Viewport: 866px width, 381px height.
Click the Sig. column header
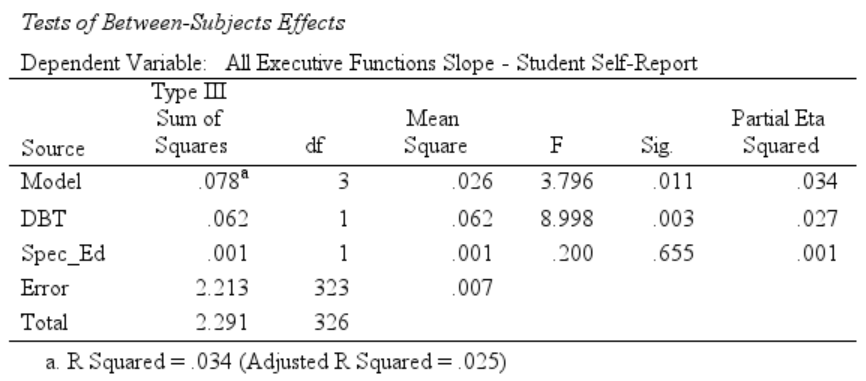(x=657, y=146)
